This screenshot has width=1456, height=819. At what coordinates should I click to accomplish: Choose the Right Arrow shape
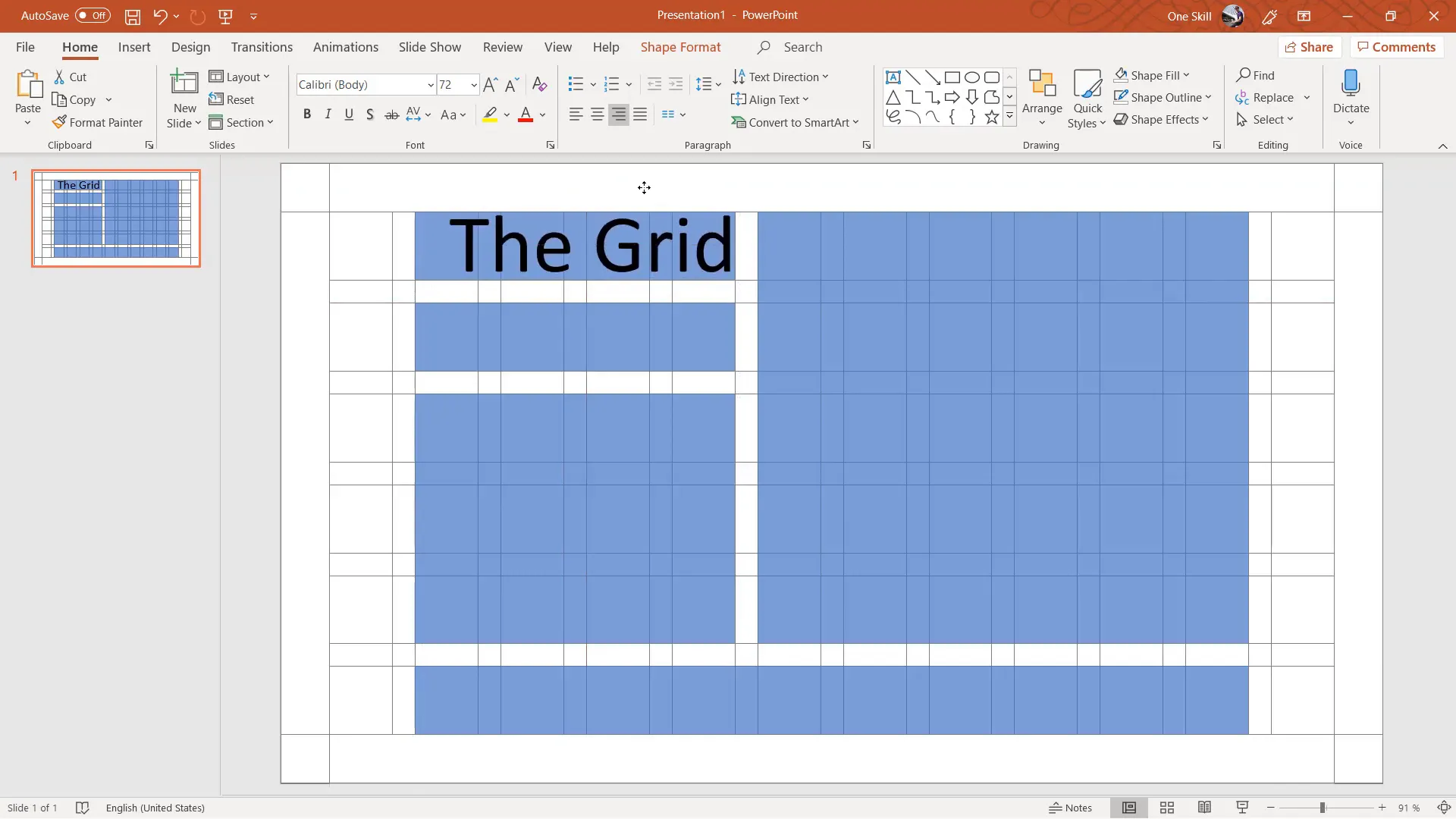click(952, 97)
